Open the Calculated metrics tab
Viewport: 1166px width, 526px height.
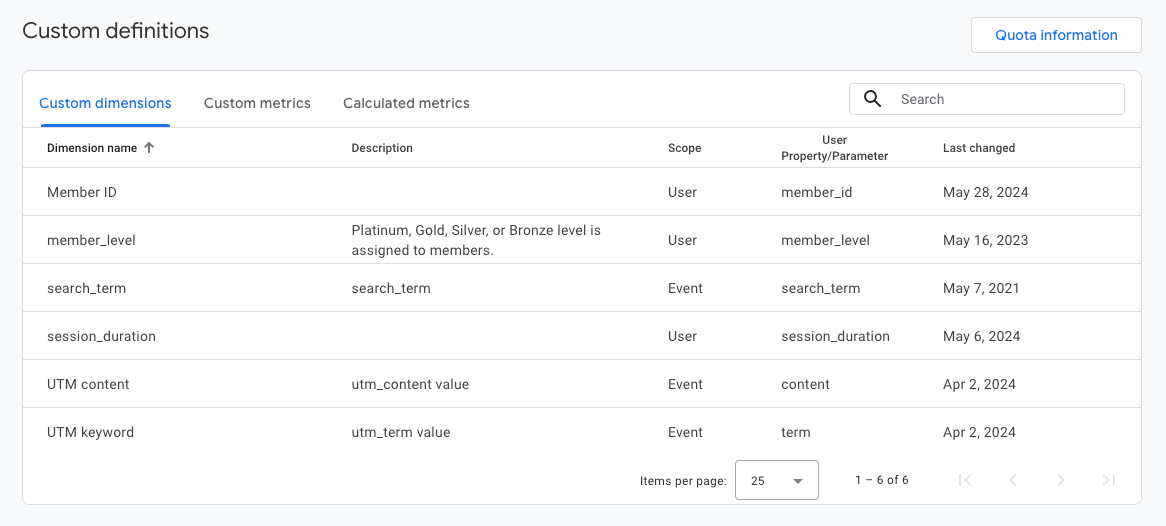(406, 103)
